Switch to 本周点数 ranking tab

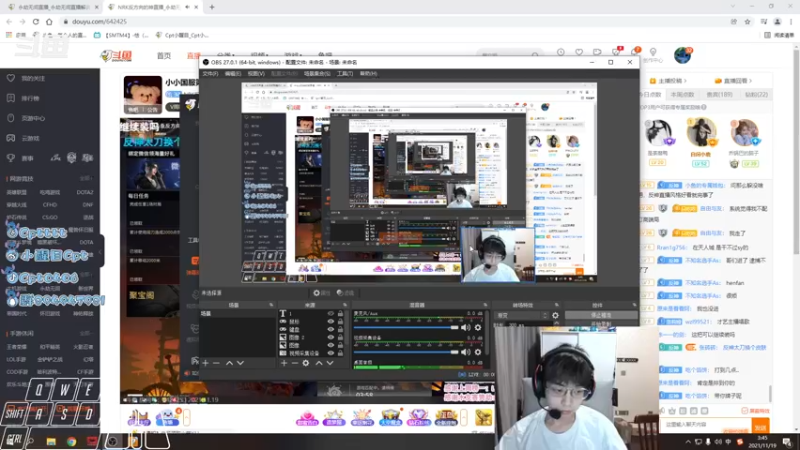[682, 94]
